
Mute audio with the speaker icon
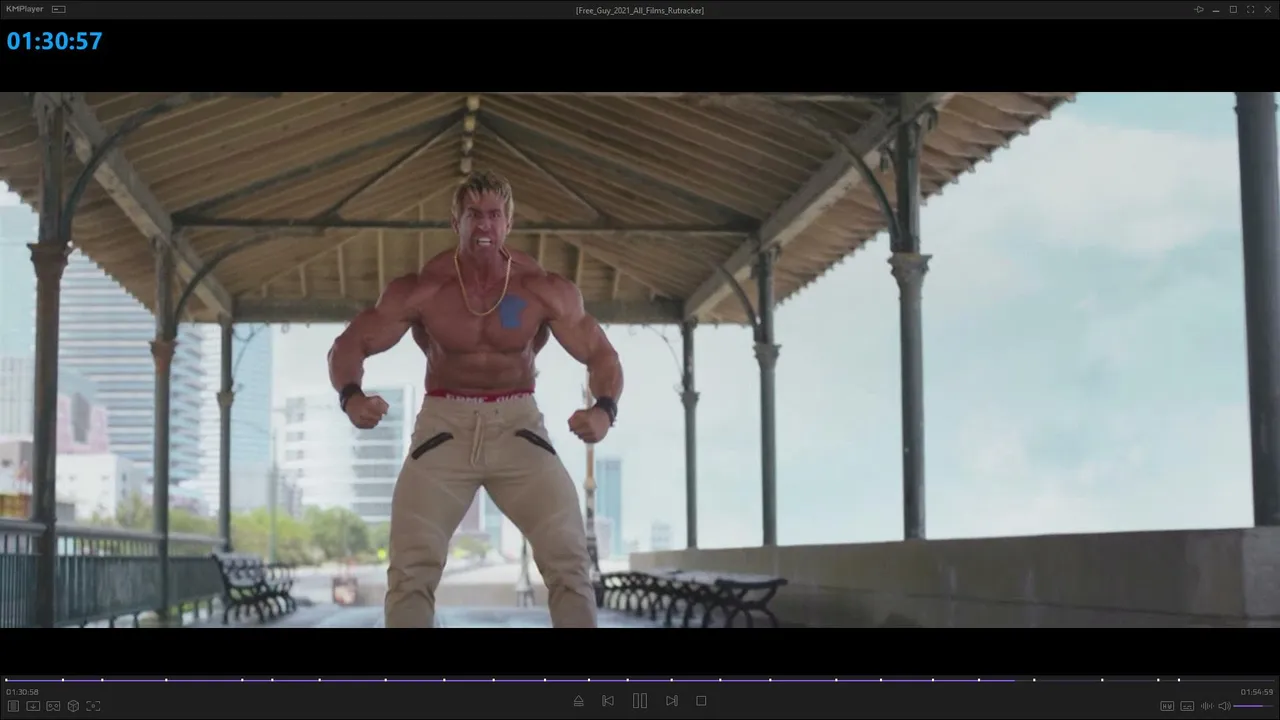point(1224,706)
